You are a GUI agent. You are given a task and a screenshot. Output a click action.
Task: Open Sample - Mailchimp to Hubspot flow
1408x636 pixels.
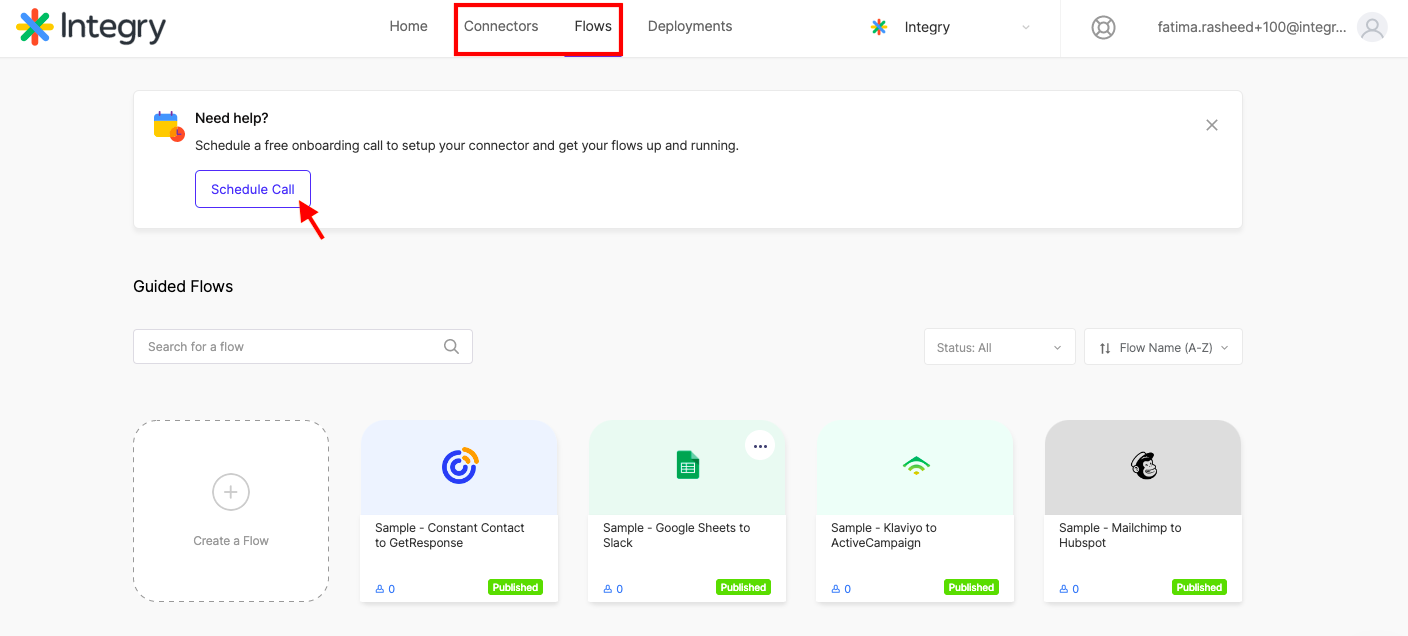click(1143, 511)
